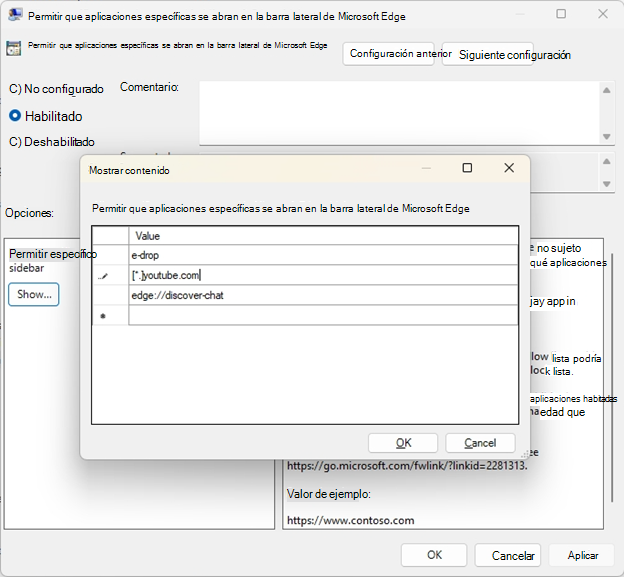The width and height of the screenshot is (624, 577).
Task: Click the Value column header
Action: [323, 236]
